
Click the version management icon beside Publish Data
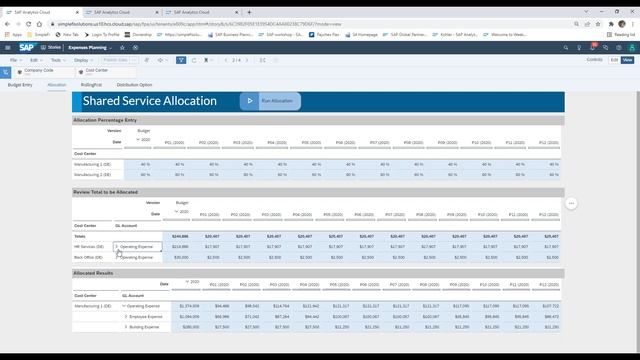[147, 60]
